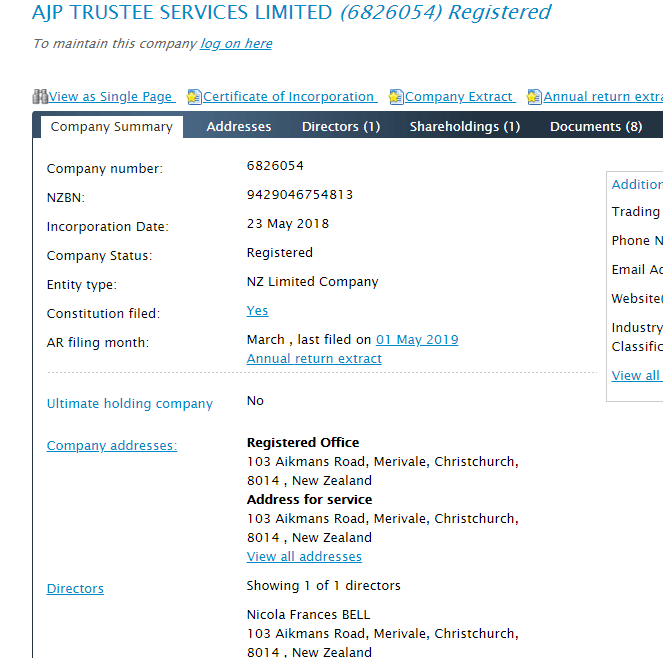
Task: Click the Certificate of Incorporation document icon
Action: coord(195,97)
